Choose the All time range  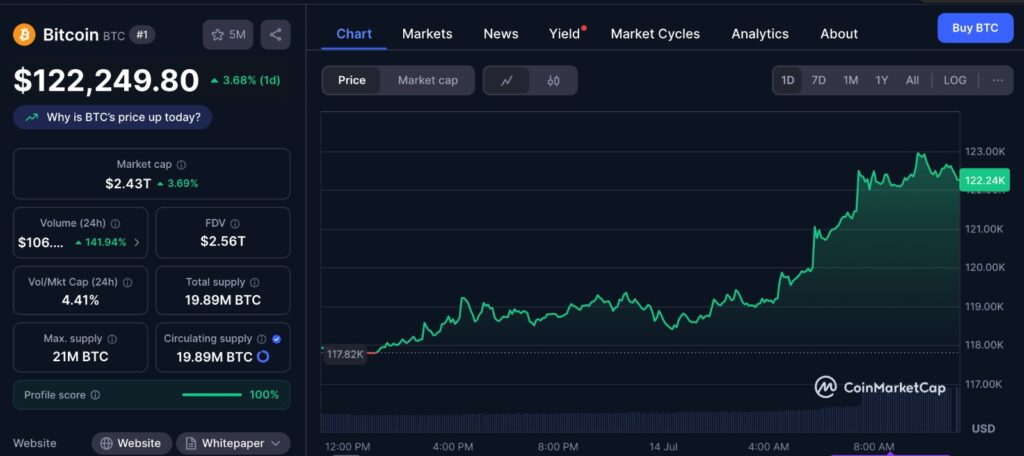912,80
